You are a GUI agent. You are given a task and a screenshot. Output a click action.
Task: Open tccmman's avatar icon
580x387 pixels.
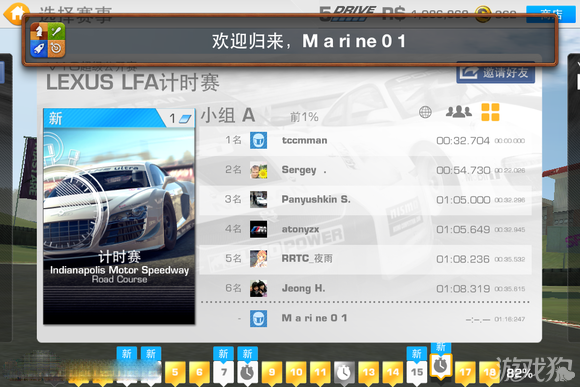pyautogui.click(x=258, y=141)
